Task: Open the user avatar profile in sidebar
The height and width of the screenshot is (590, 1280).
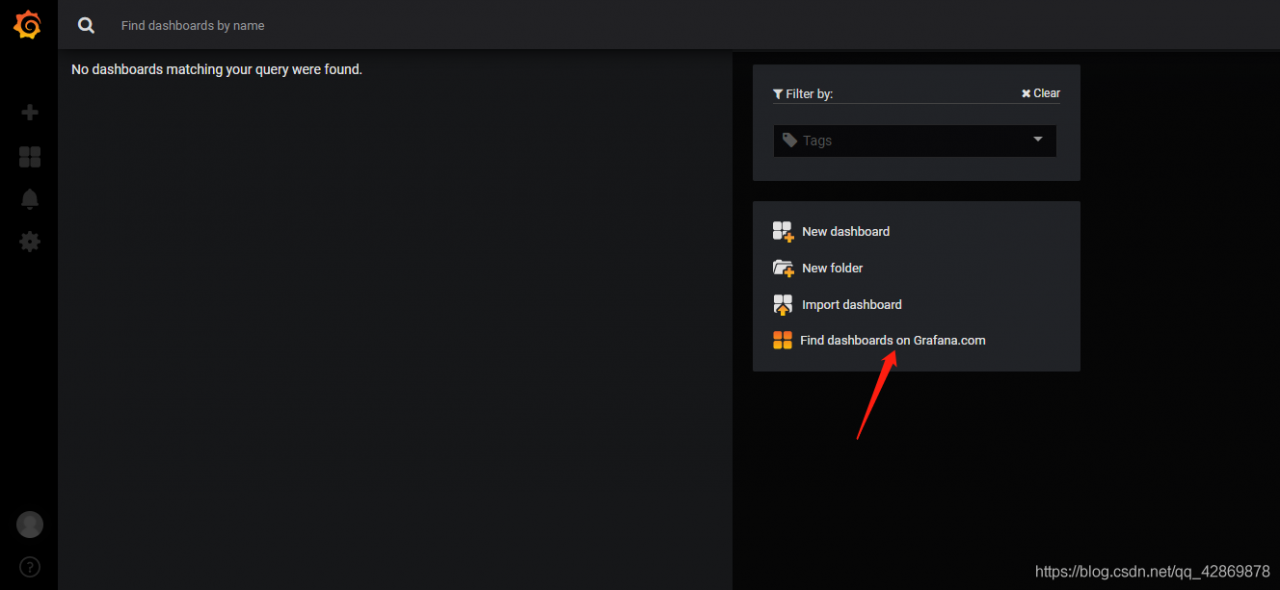Action: click(x=30, y=524)
